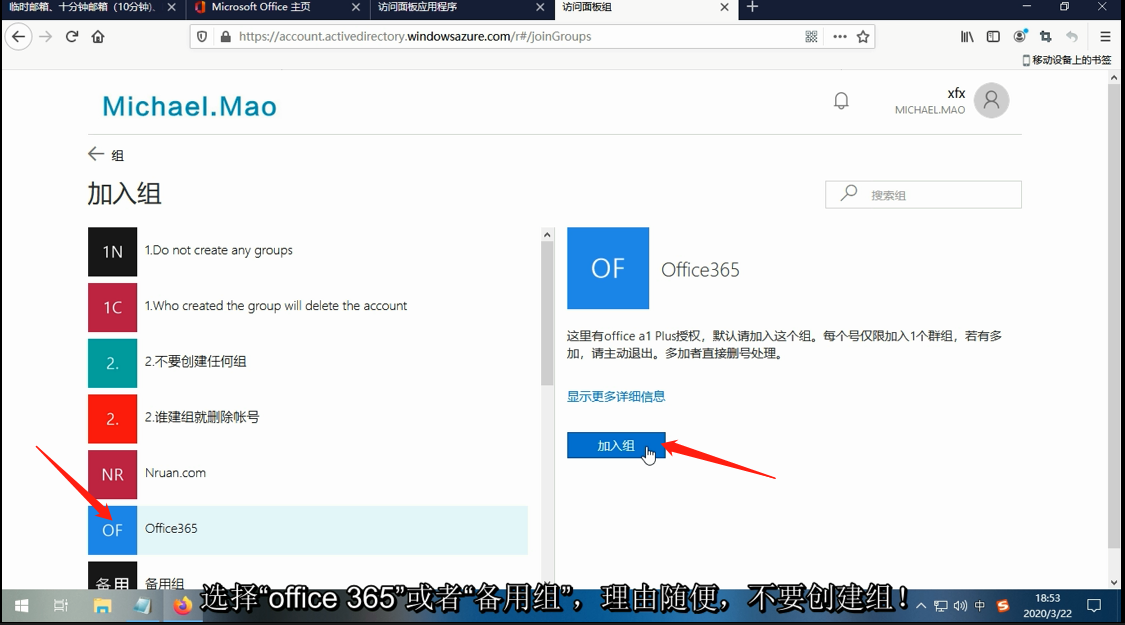Show tracking protection shield info
Viewport: 1125px width, 625px height.
tap(202, 37)
